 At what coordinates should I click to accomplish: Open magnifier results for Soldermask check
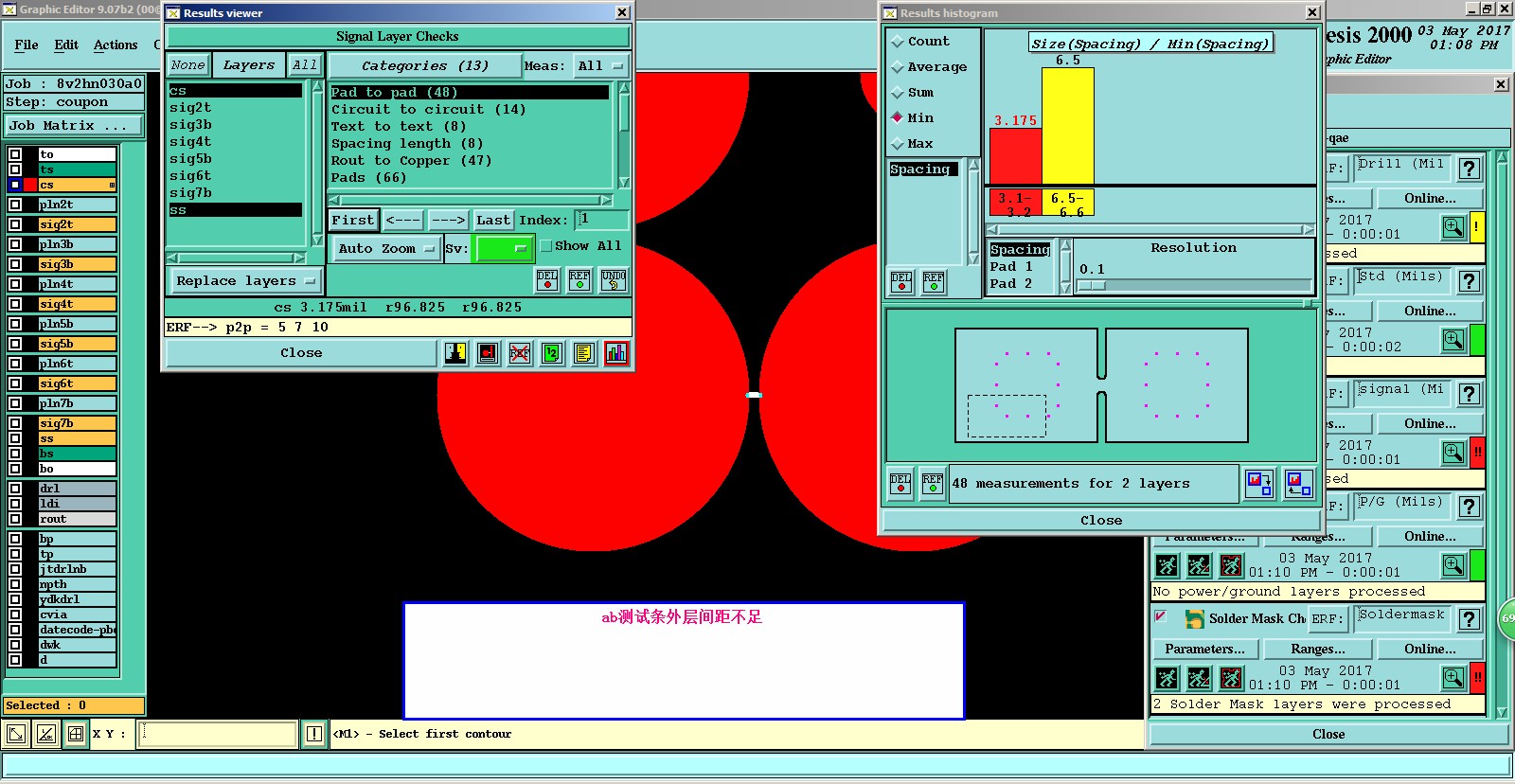[1453, 678]
